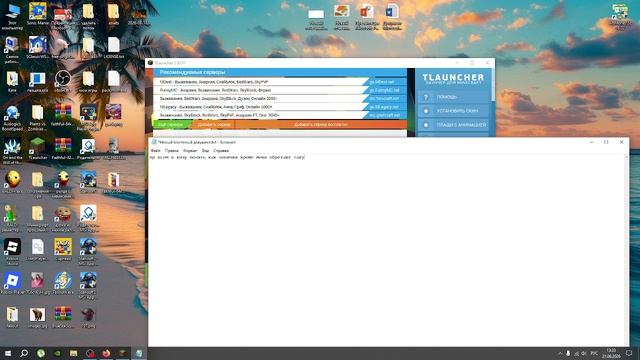
Task: Open the Fallout Vault Boy shortcut
Action: click(x=63, y=284)
